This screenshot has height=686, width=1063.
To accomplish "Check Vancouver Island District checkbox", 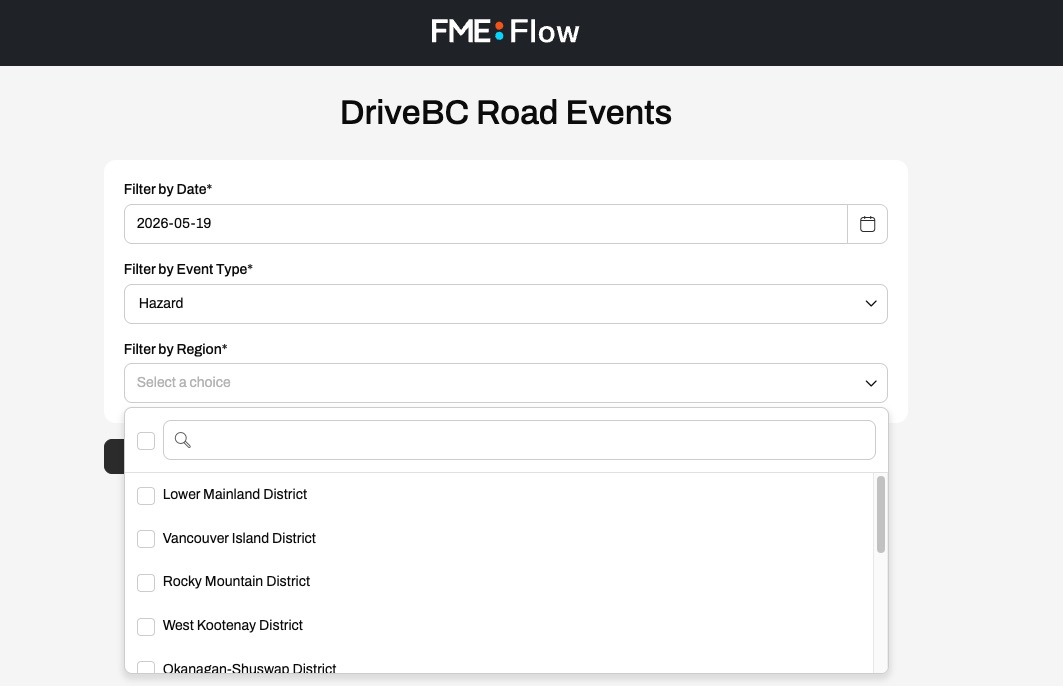I will [x=146, y=539].
